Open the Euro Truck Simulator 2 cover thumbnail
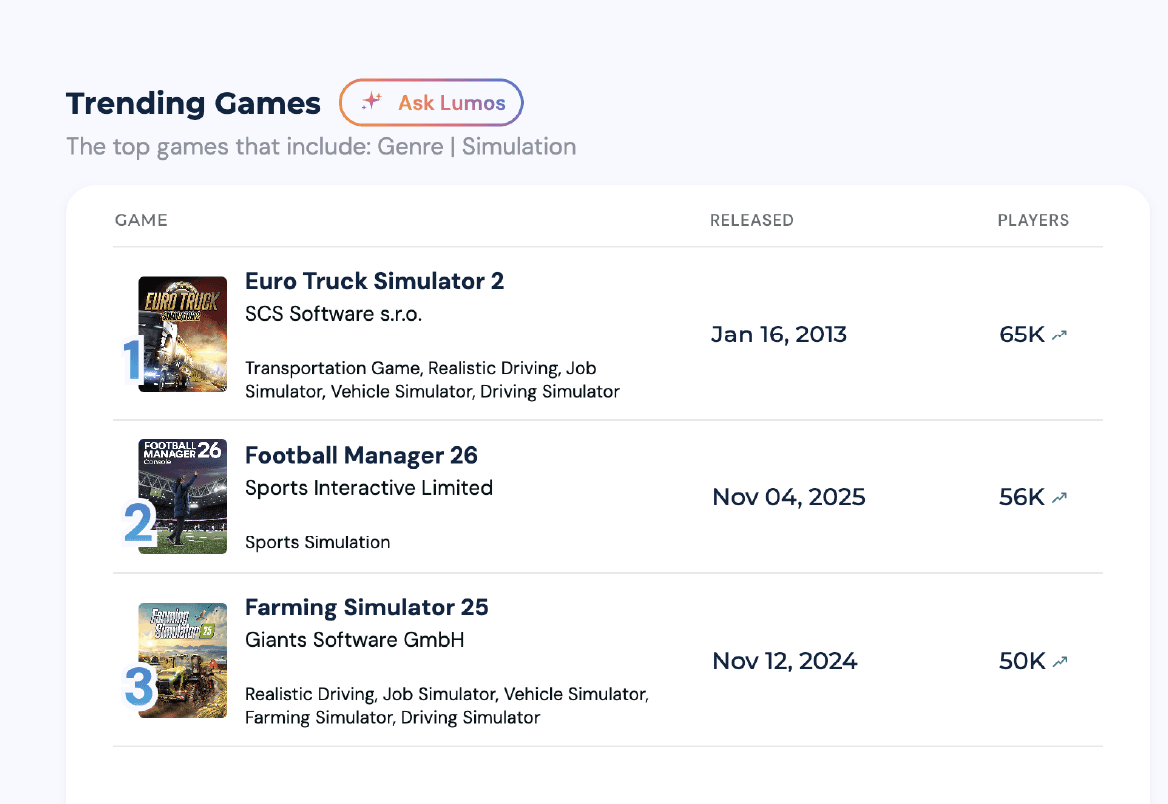This screenshot has height=804, width=1168. click(x=182, y=334)
